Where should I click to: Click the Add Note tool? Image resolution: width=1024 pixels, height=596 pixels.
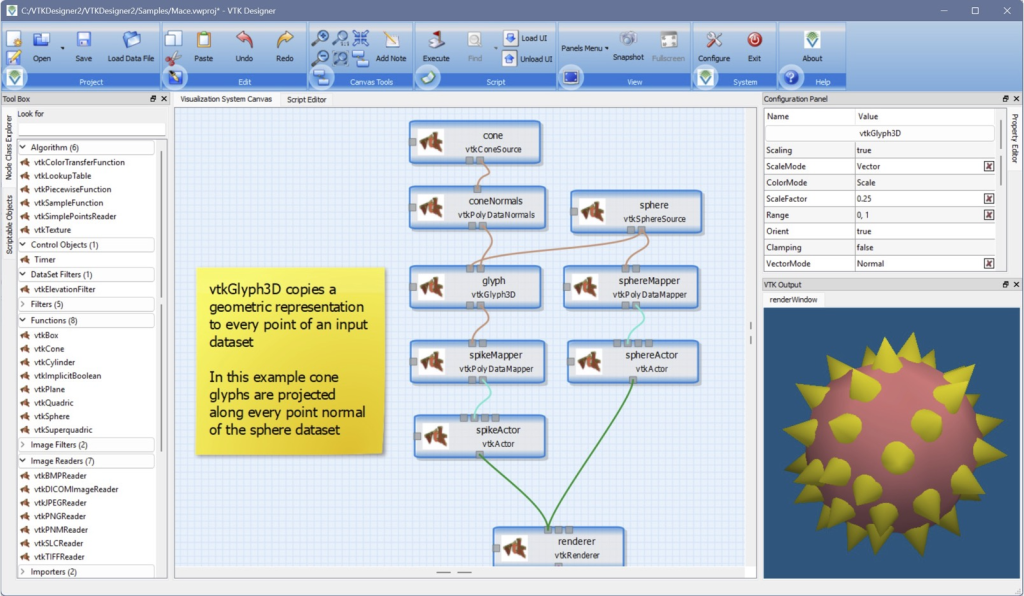391,41
